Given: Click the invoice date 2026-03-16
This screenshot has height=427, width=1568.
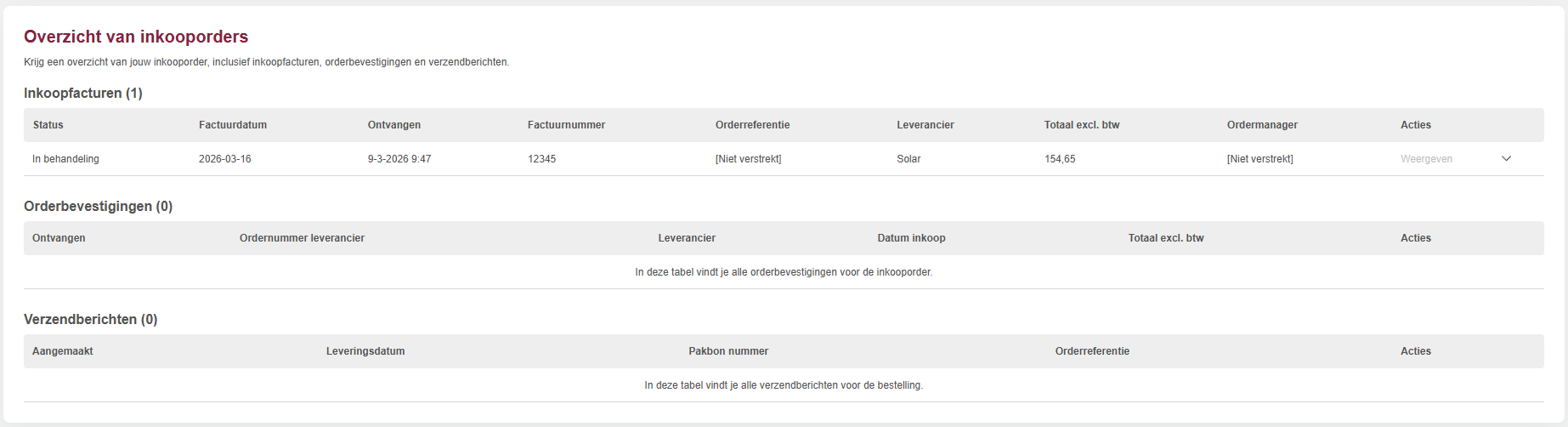Looking at the screenshot, I should pos(225,159).
